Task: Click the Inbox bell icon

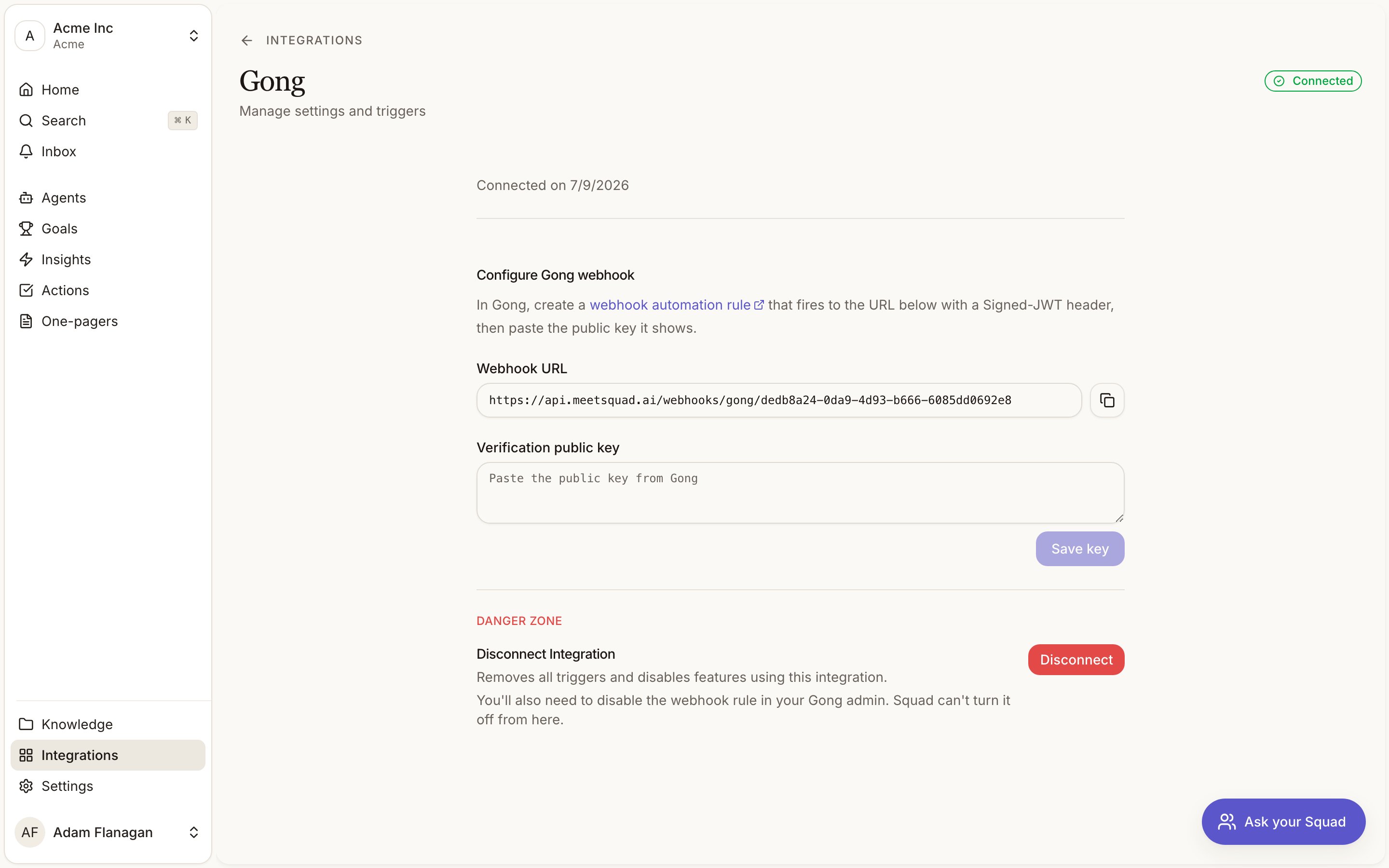Action: click(x=26, y=151)
